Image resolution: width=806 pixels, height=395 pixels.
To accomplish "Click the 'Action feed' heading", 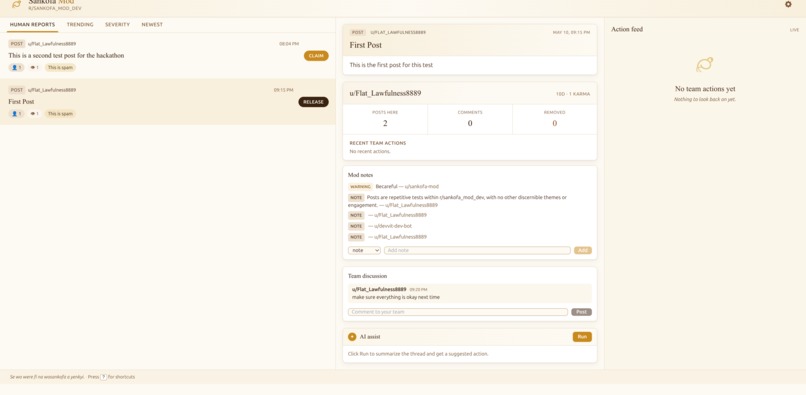I will click(x=627, y=29).
